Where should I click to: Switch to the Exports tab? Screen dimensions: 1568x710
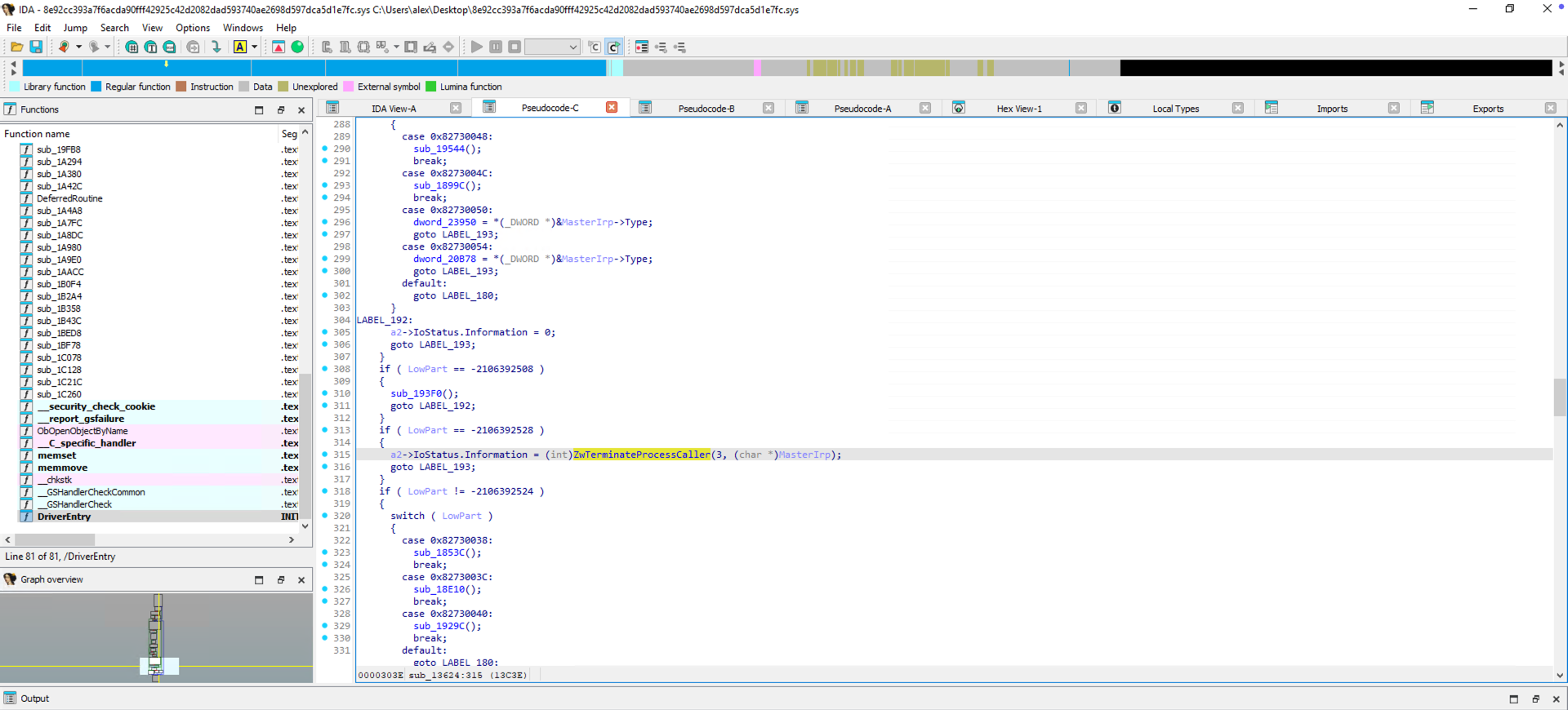[x=1488, y=109]
